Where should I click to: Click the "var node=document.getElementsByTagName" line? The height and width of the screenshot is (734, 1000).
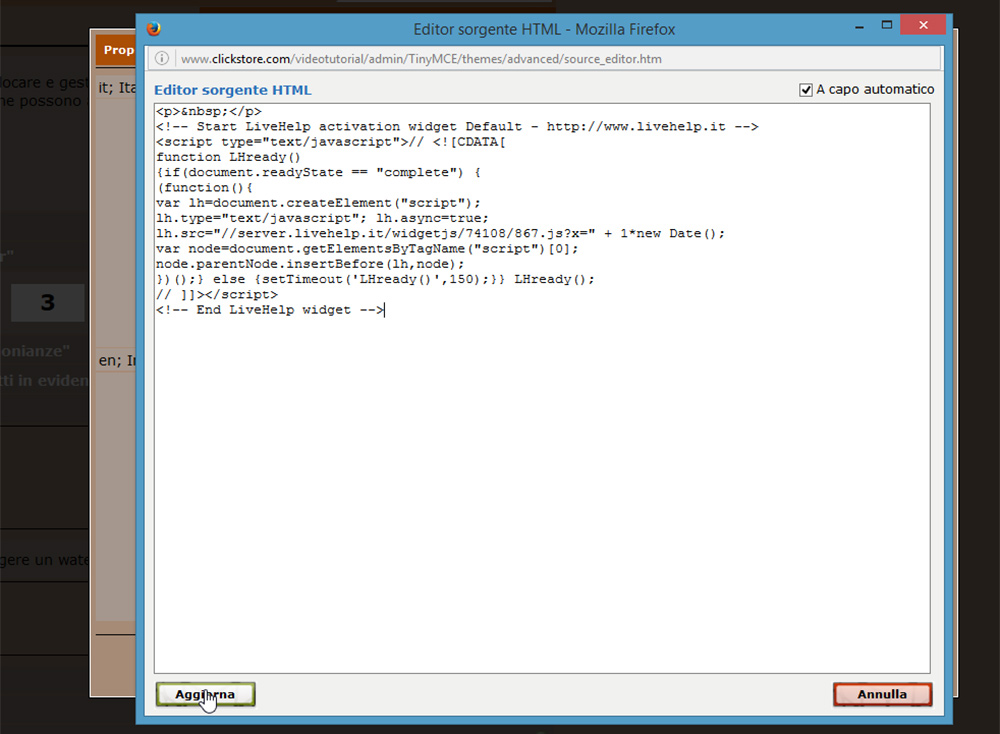[x=367, y=249]
